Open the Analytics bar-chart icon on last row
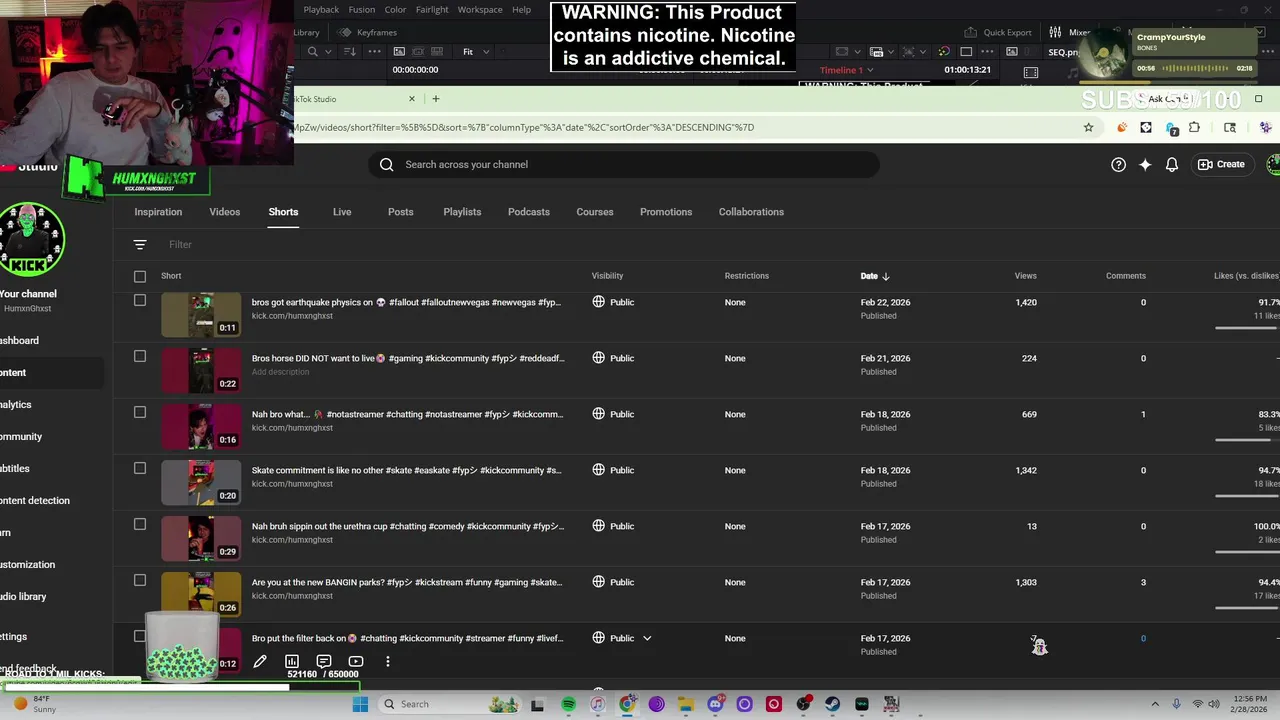 [x=292, y=661]
